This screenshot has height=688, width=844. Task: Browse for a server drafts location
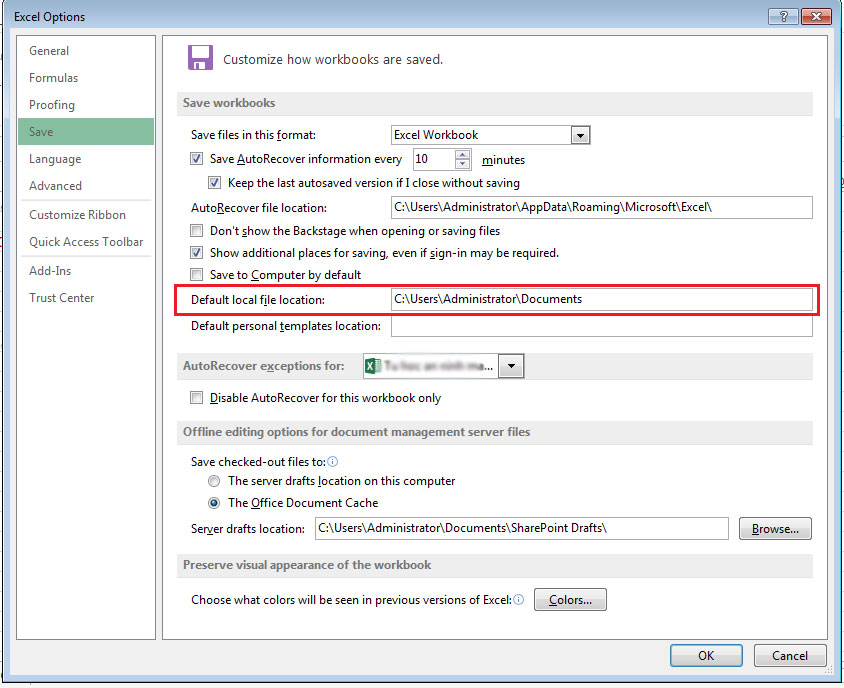pyautogui.click(x=775, y=528)
